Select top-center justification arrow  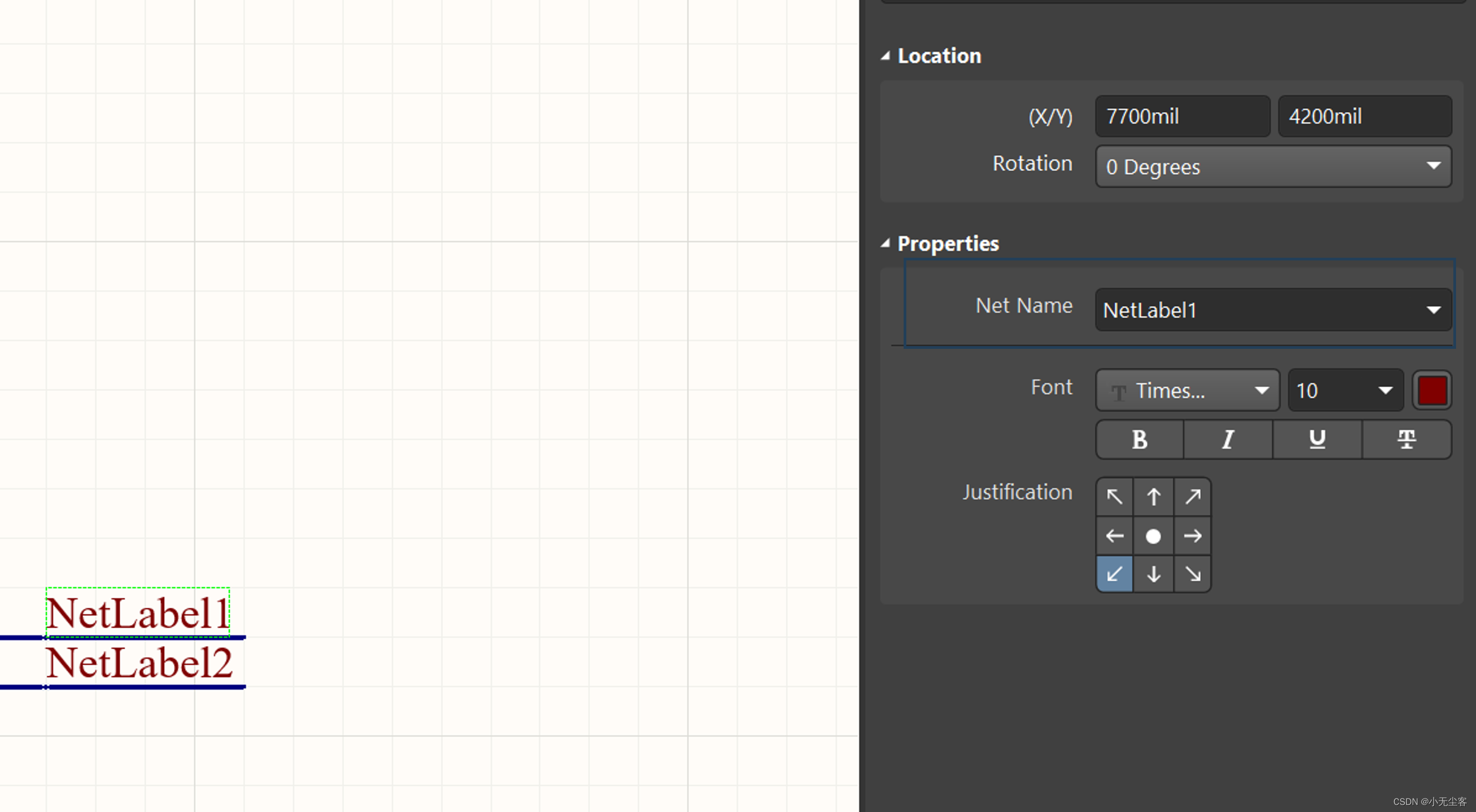point(1153,497)
